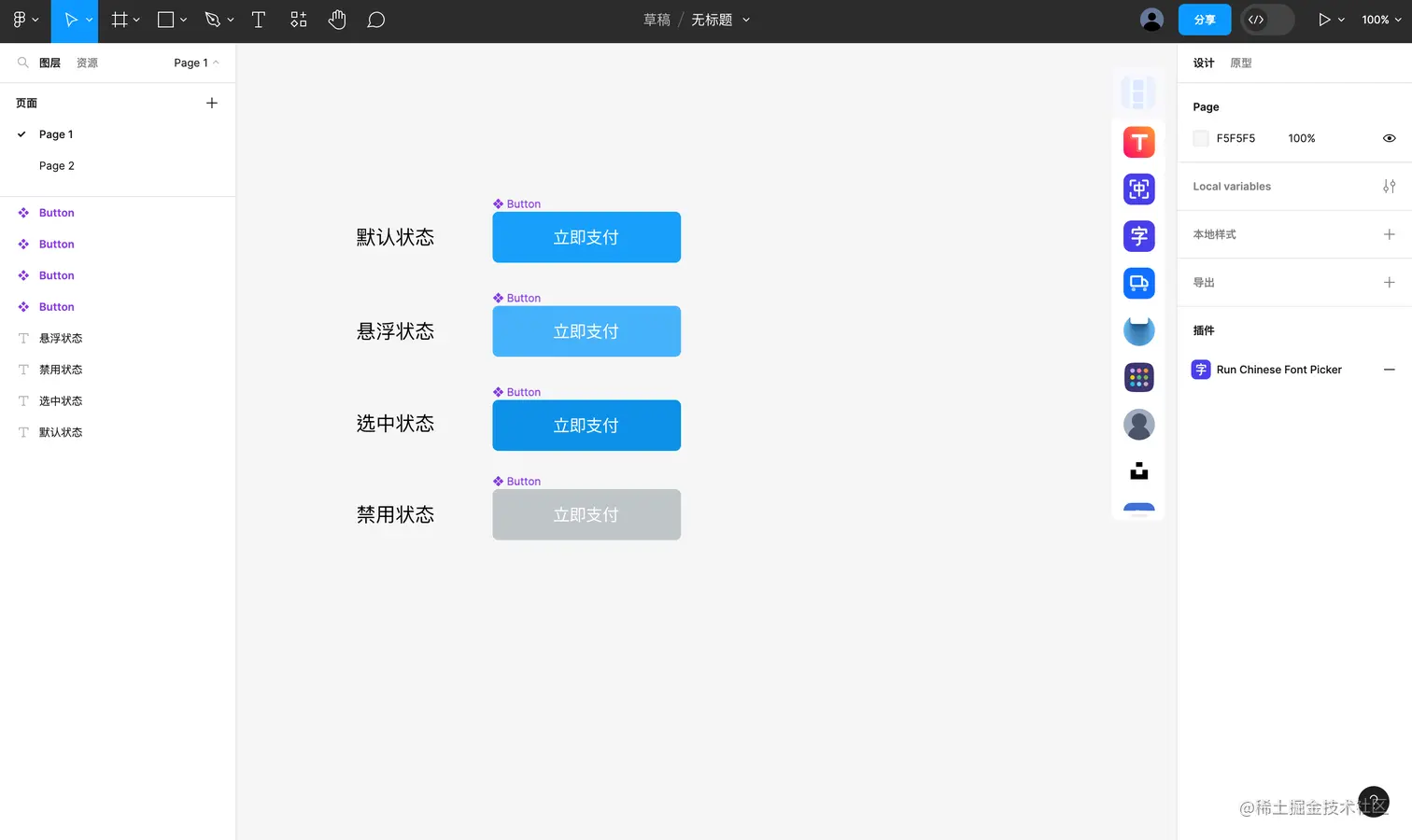The height and width of the screenshot is (840, 1412).
Task: Select the Move tool
Action: 70,20
